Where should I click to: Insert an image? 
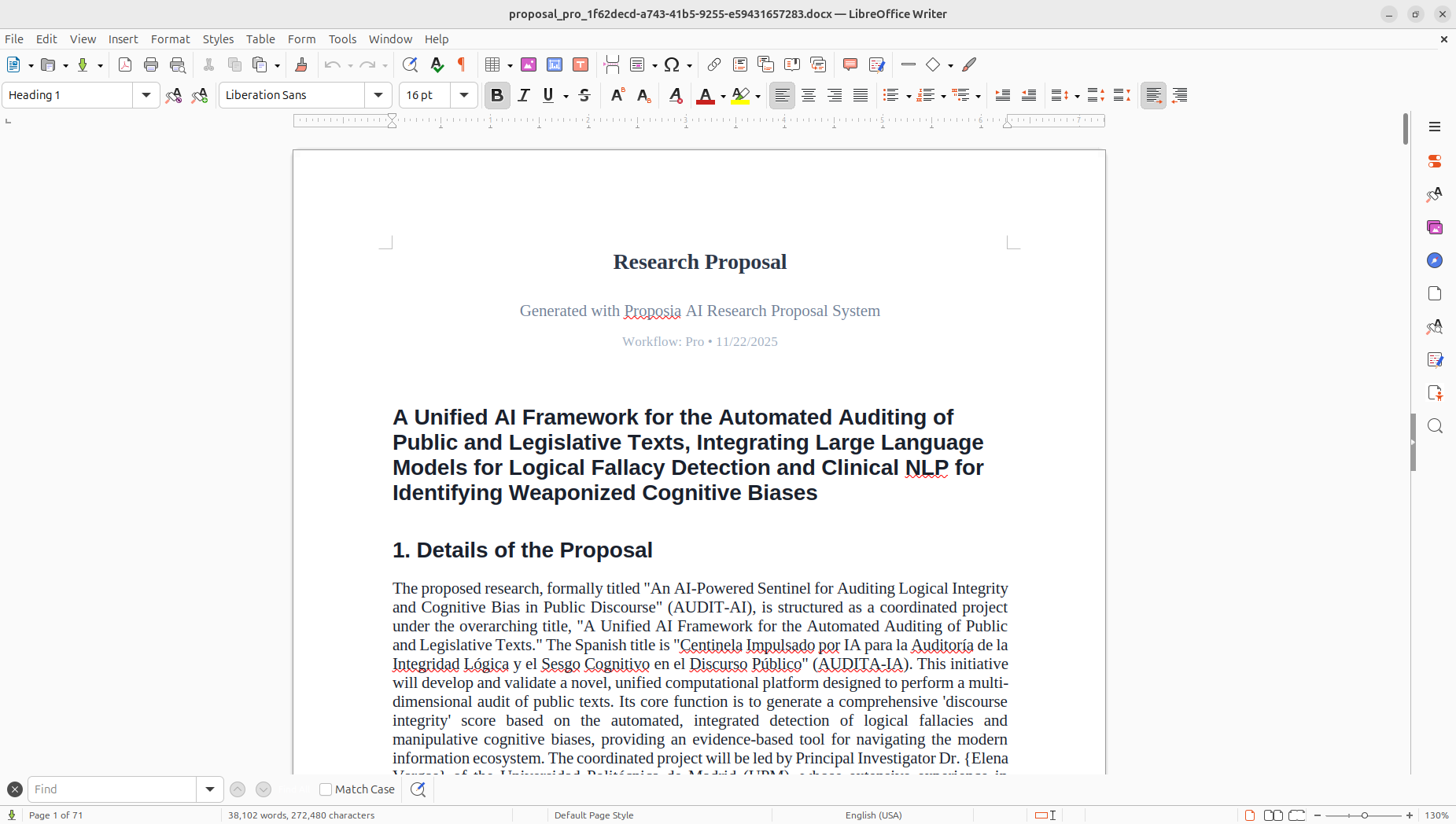(x=529, y=64)
